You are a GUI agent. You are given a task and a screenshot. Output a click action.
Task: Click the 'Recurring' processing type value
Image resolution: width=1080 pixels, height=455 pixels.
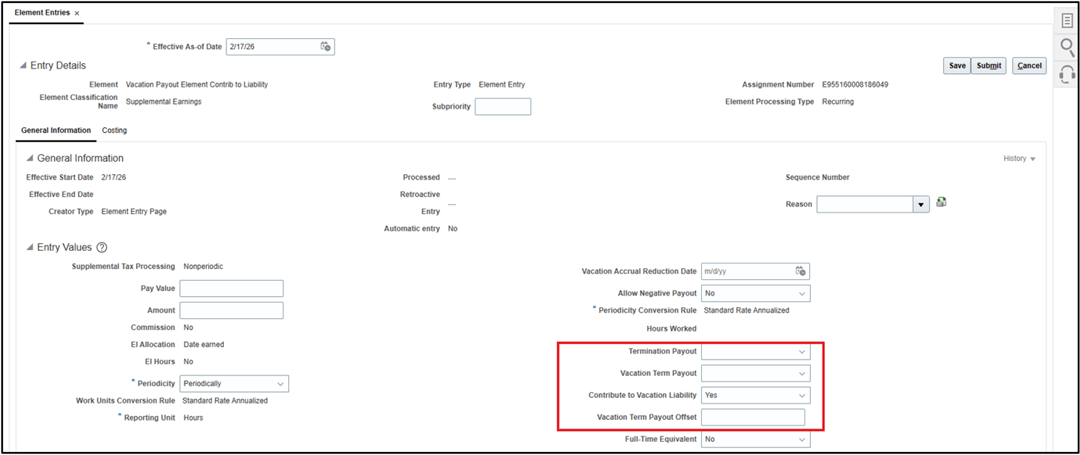(838, 101)
